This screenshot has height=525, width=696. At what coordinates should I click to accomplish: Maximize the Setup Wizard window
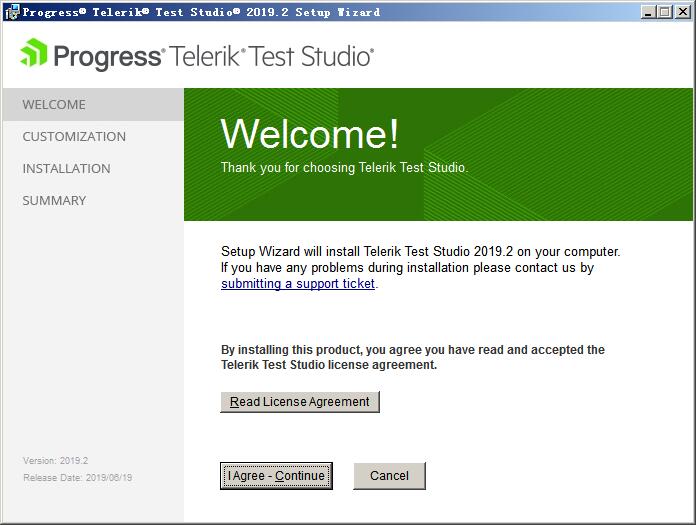click(664, 12)
